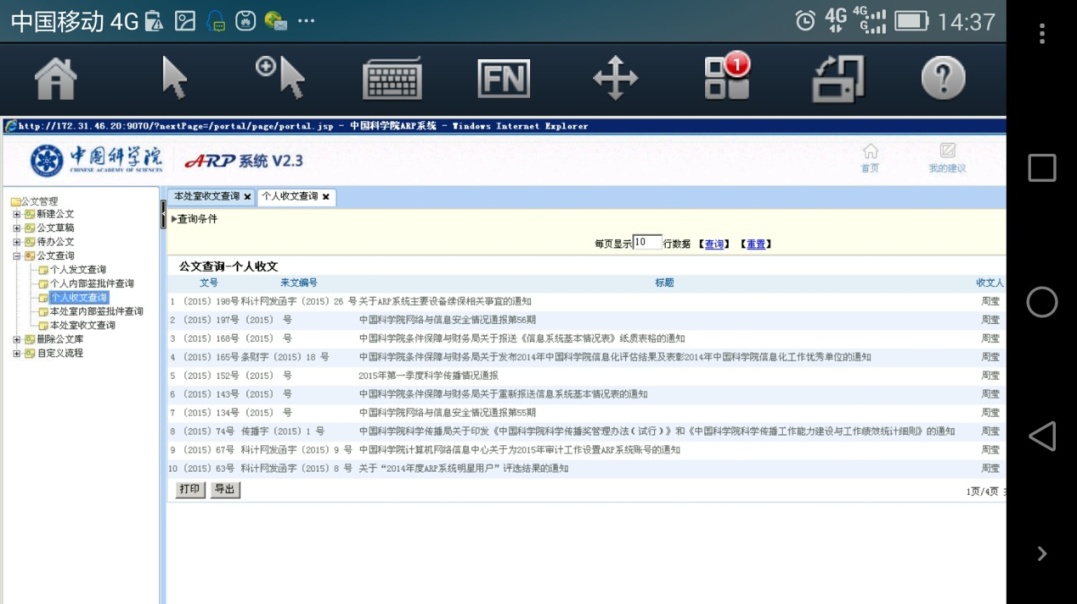Open row 2 网络与信息安全情况通报第56期
The image size is (1077, 604).
[x=447, y=320]
